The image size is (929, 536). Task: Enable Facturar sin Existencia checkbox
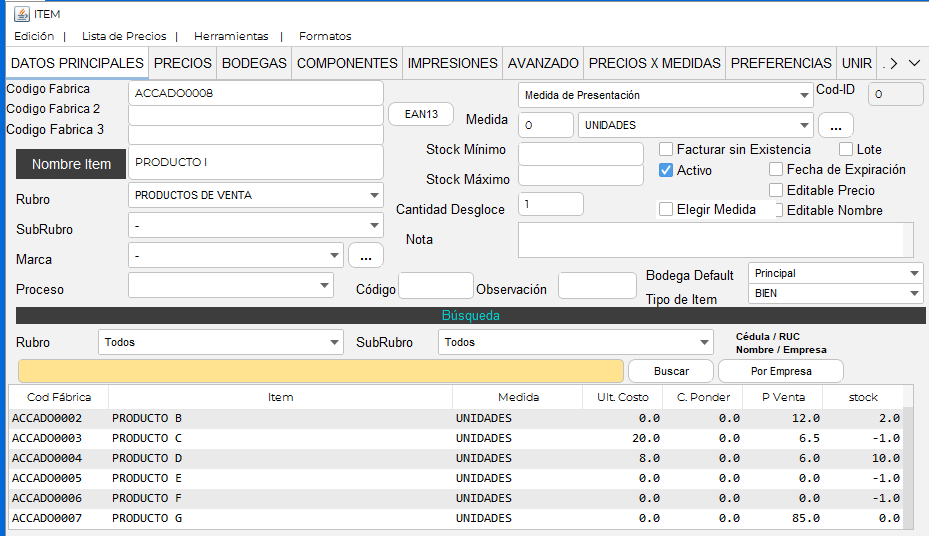pos(666,150)
